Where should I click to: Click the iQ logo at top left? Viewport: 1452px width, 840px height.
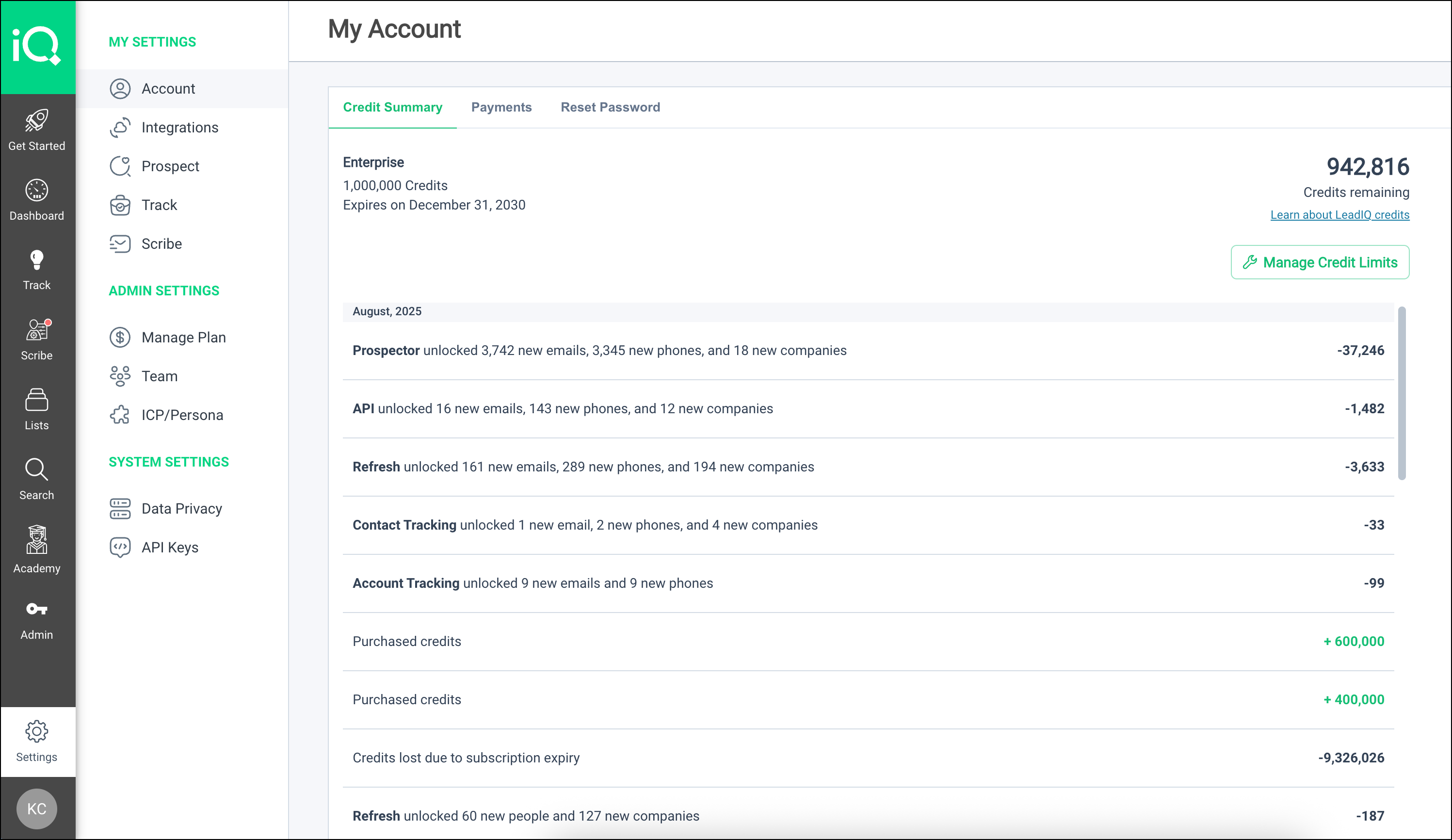[x=37, y=46]
